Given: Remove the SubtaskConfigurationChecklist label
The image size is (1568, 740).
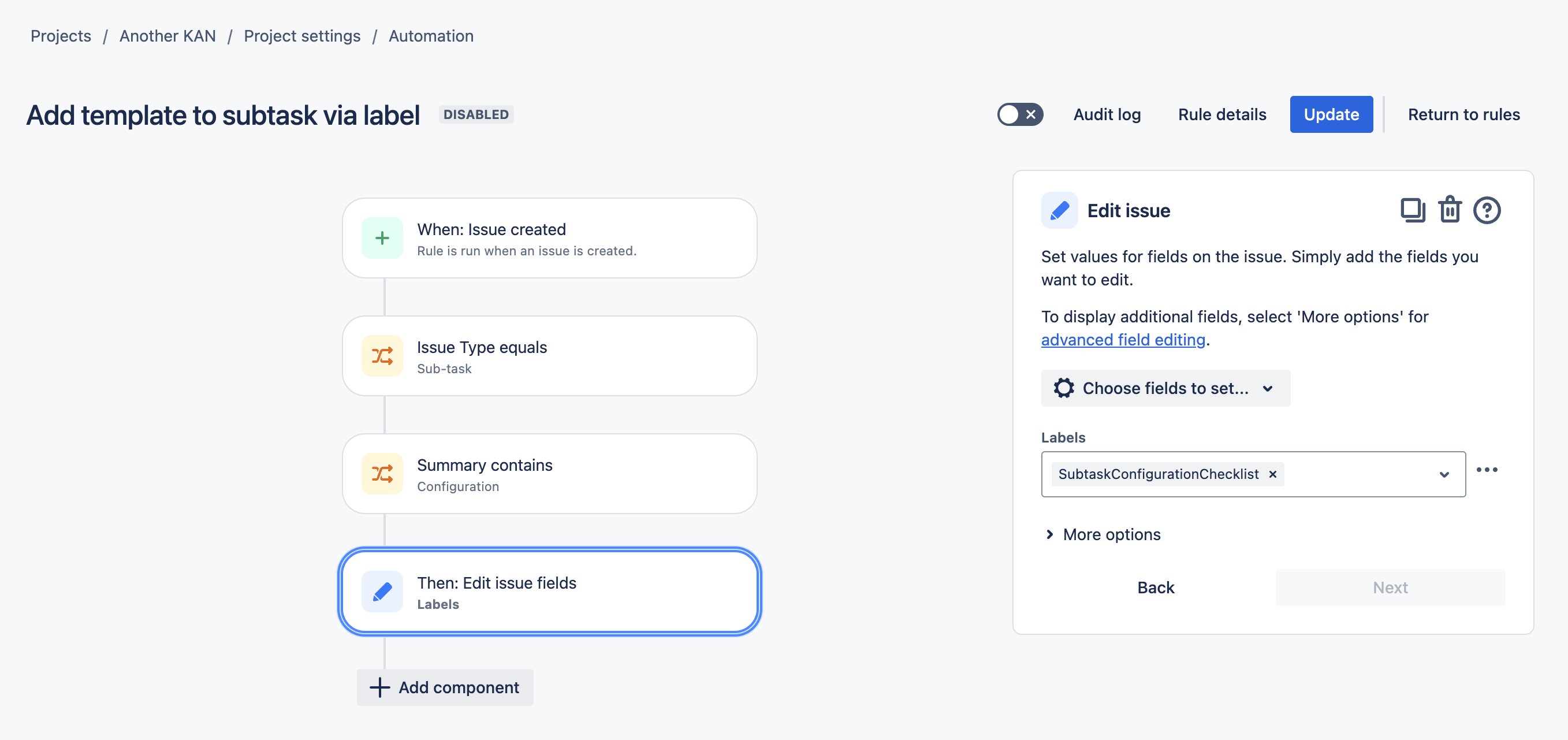Looking at the screenshot, I should tap(1272, 474).
